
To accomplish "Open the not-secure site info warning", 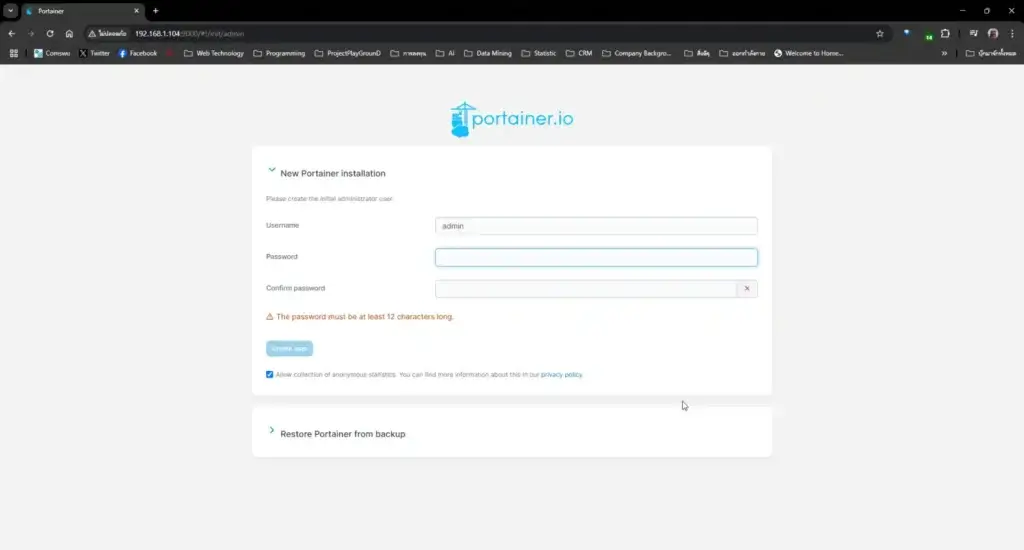I will [x=107, y=33].
